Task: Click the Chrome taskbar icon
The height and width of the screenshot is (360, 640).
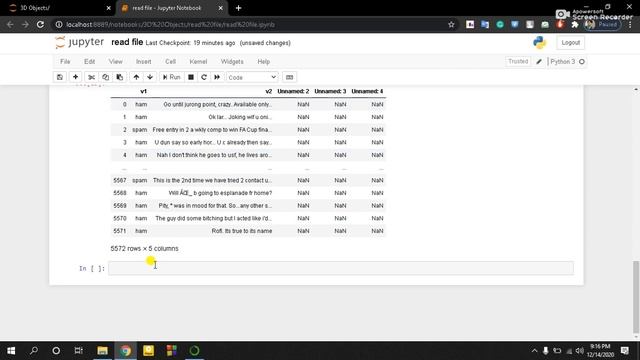Action: pos(126,351)
